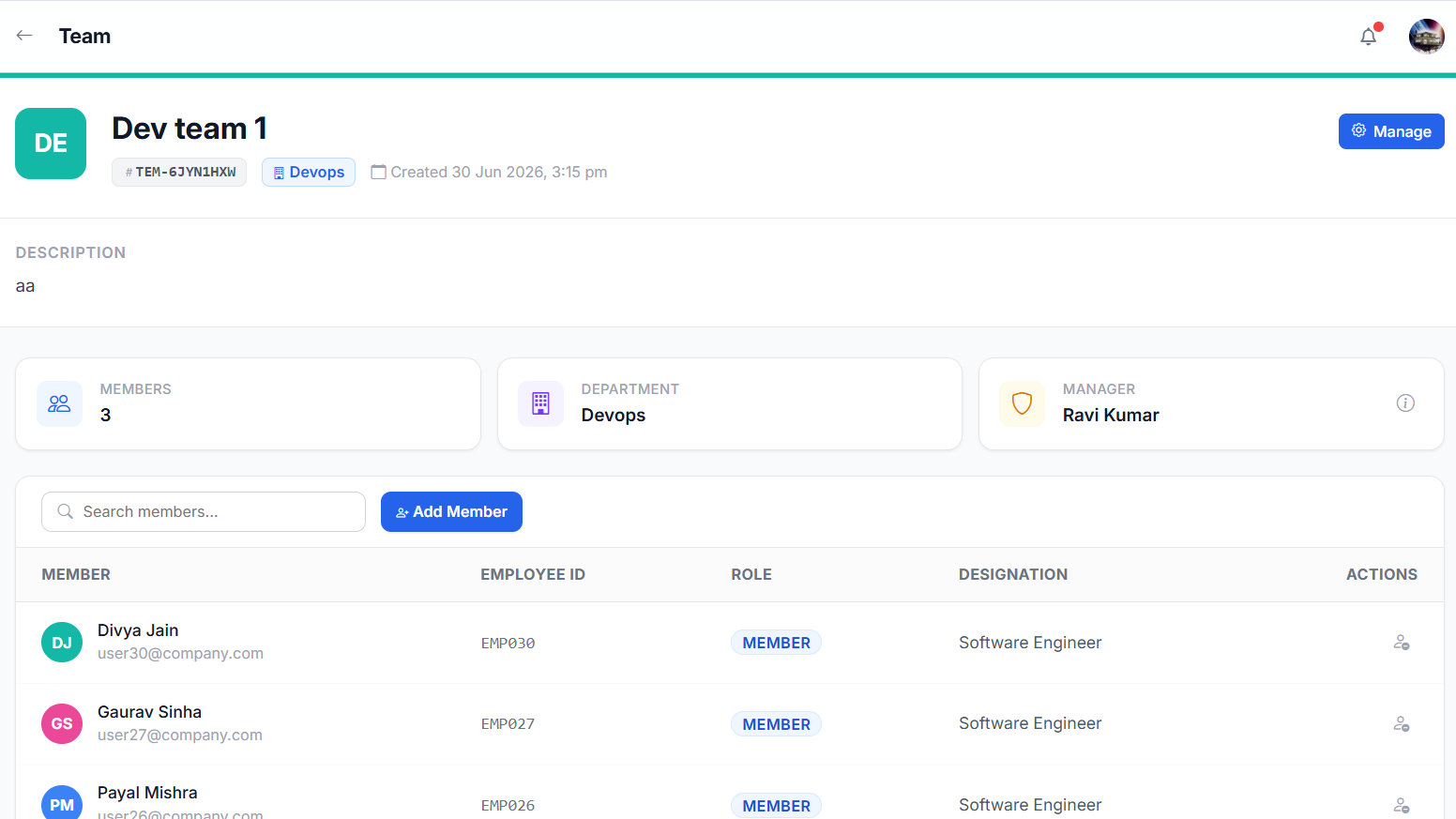Screen dimensions: 1456x819
Task: Click the Members card people icon
Action: coord(59,403)
